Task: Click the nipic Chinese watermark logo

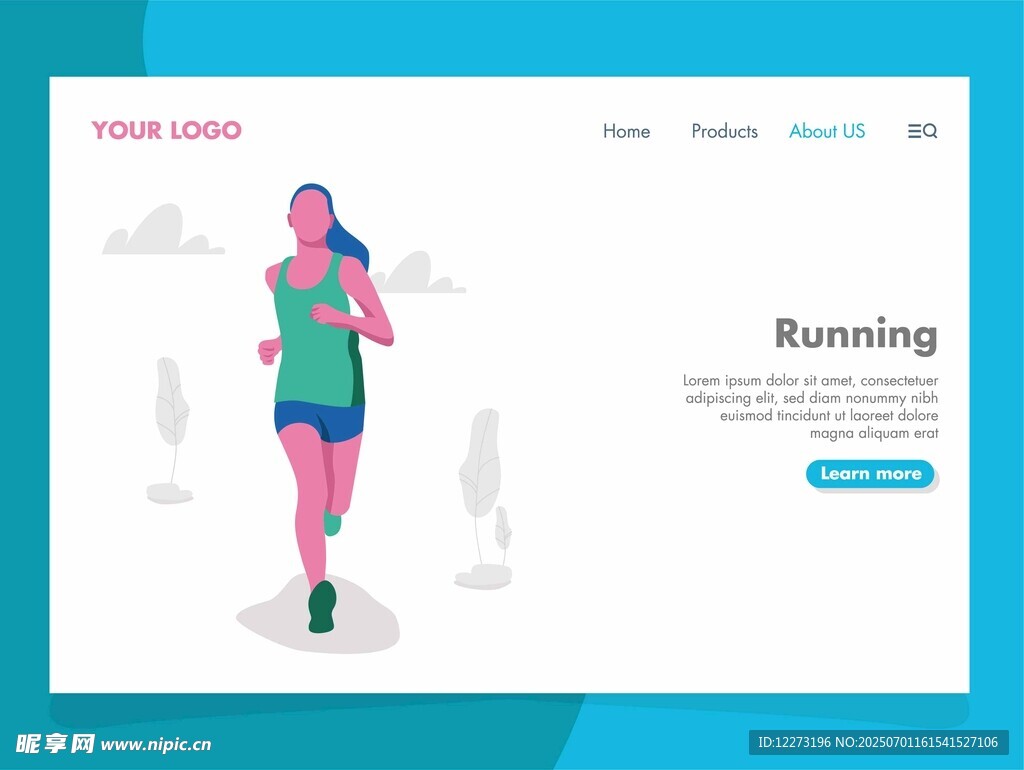Action: (55, 743)
